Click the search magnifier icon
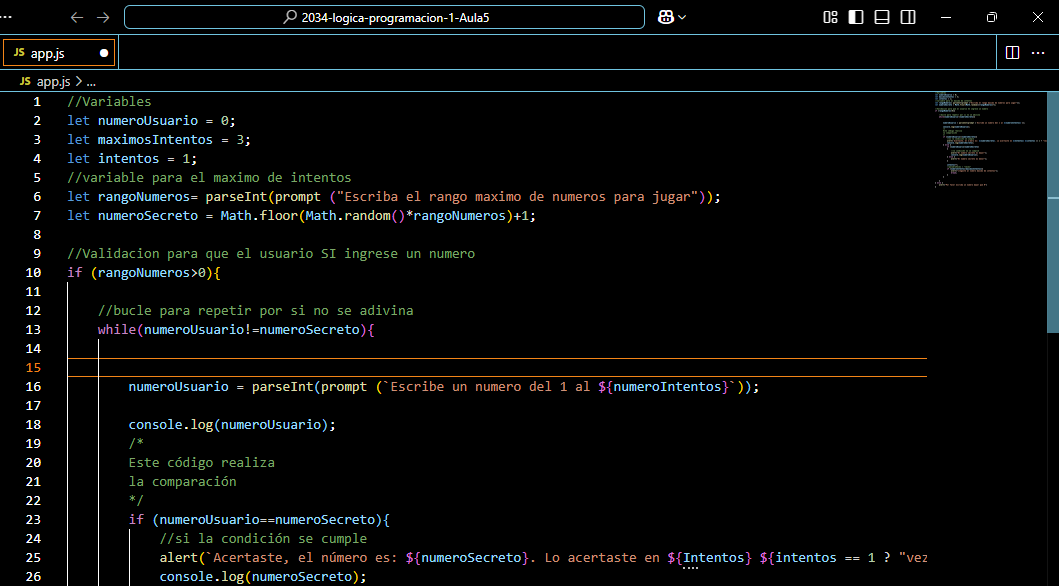The image size is (1059, 586). point(289,18)
